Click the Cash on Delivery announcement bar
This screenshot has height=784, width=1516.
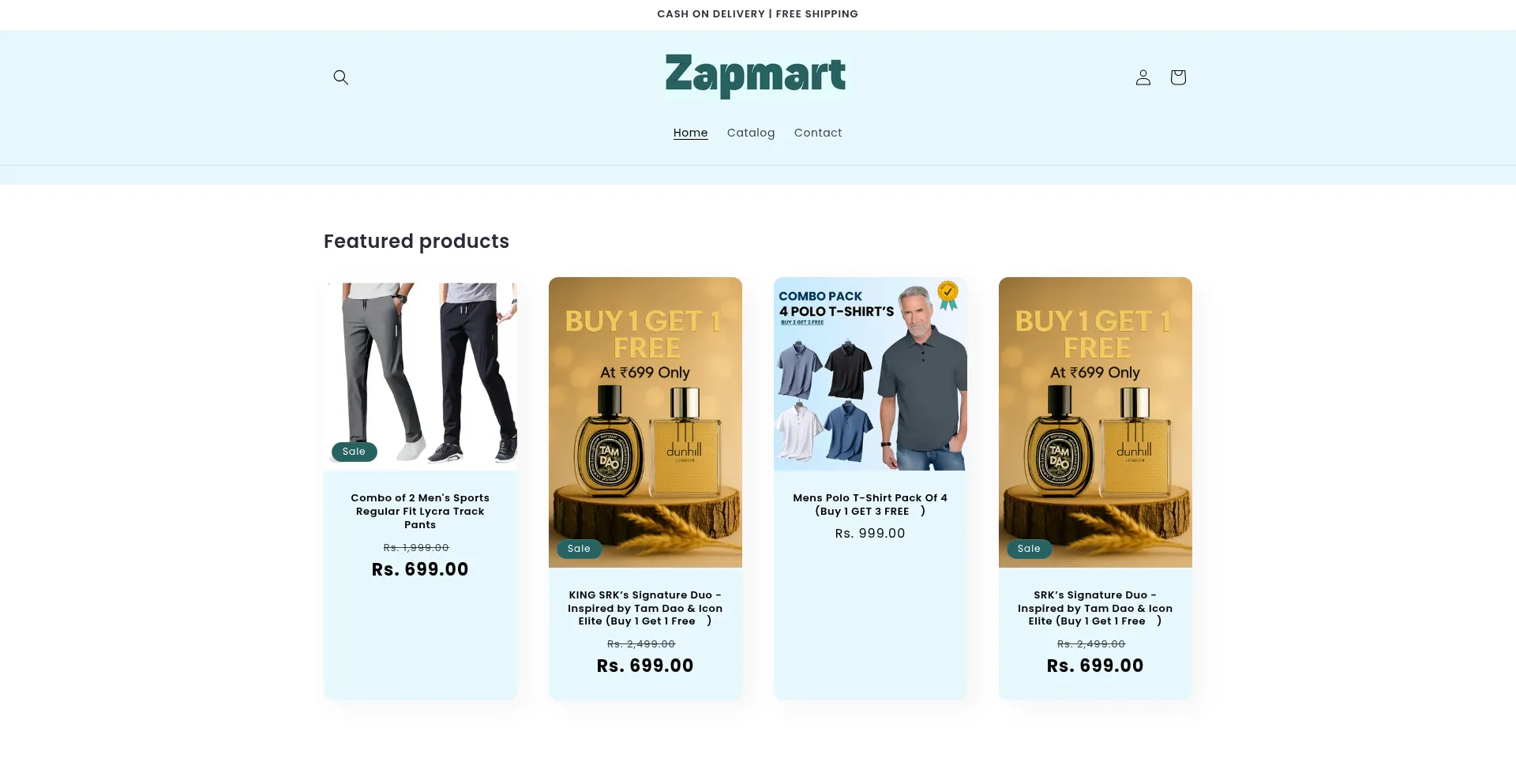click(x=757, y=14)
